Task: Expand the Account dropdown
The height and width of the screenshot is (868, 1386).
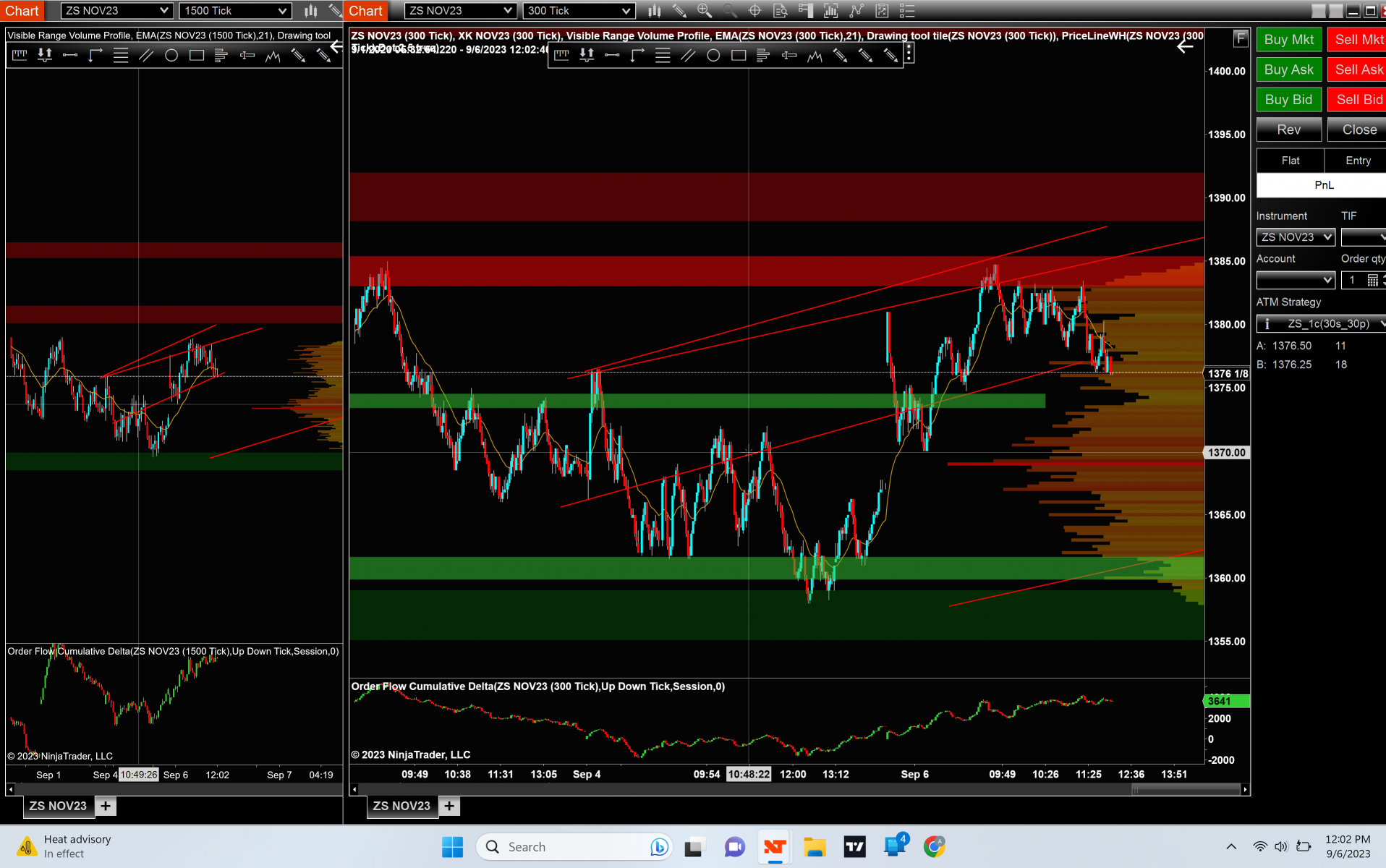Action: tap(1296, 280)
